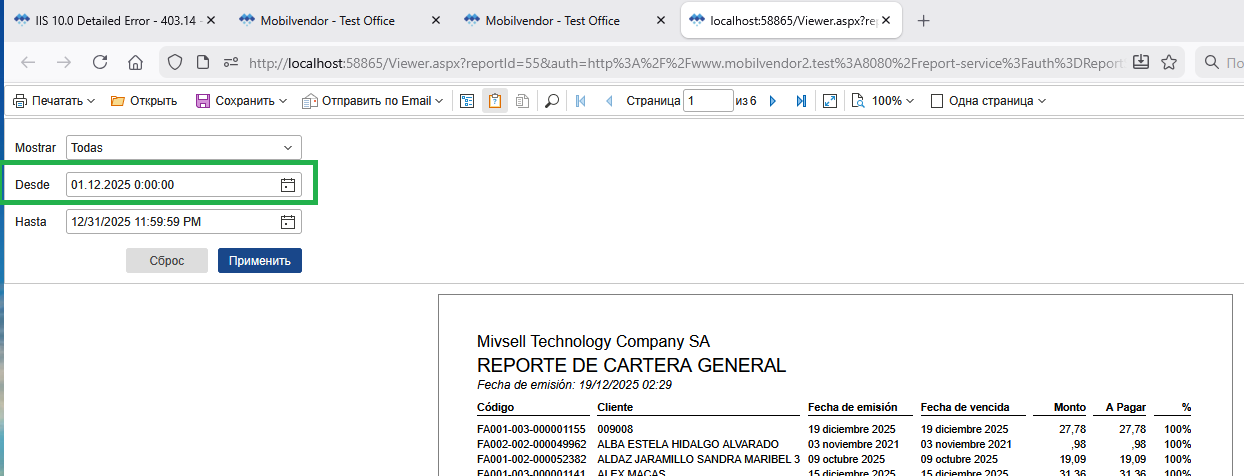Reload the page with browser refresh button
1244x476 pixels.
(x=100, y=62)
